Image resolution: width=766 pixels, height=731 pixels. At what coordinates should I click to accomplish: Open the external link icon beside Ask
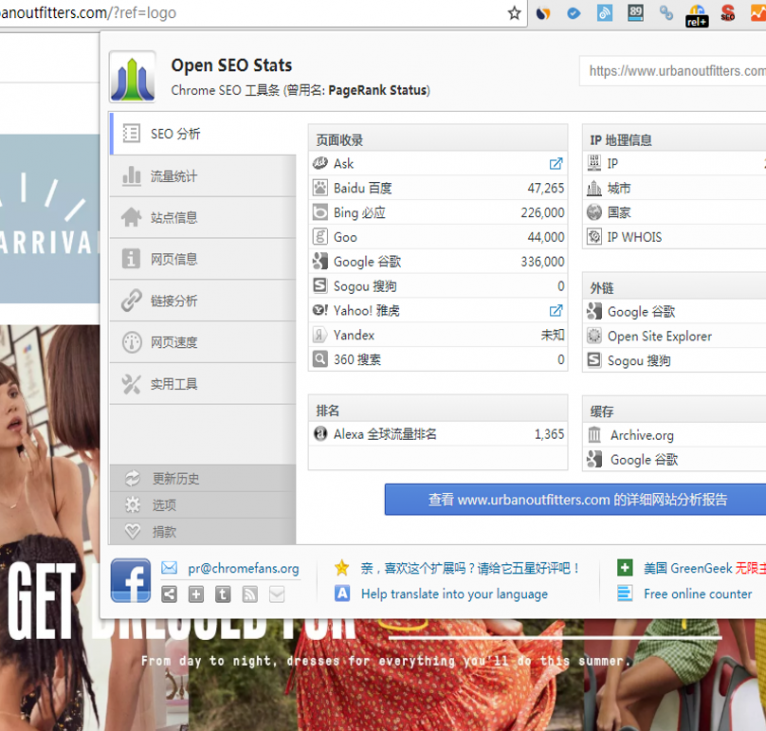pos(556,164)
